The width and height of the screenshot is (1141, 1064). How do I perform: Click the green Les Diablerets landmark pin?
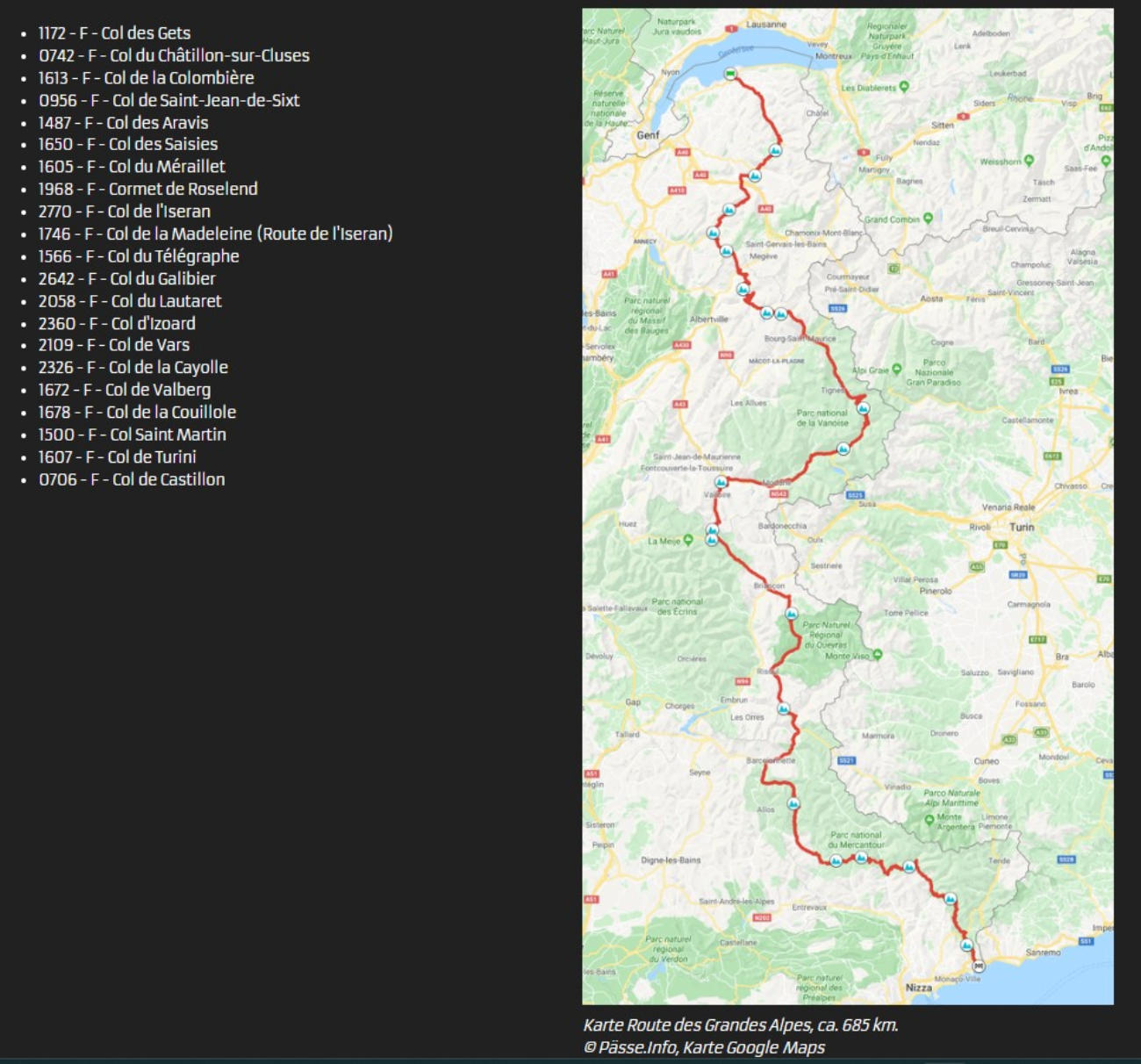pos(904,87)
